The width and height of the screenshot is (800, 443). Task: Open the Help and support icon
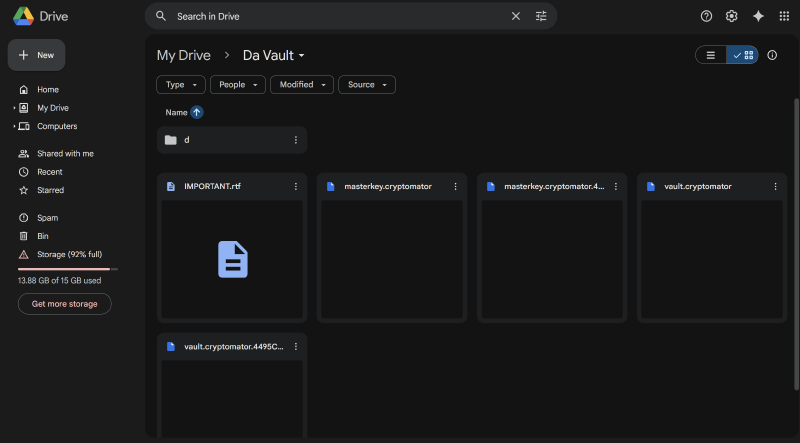tap(706, 16)
